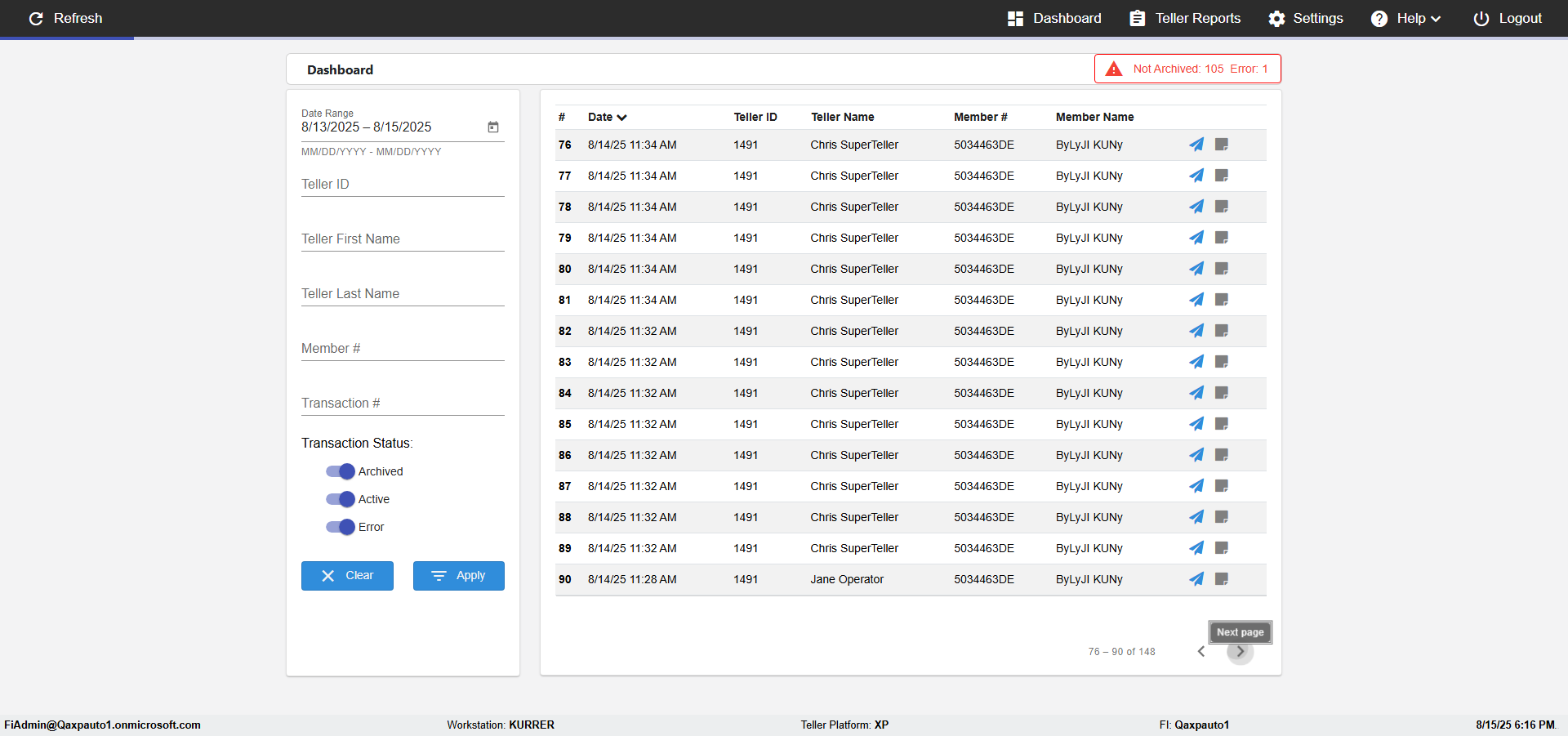Viewport: 1568px width, 736px height.
Task: Click the Teller ID column header
Action: tap(755, 117)
